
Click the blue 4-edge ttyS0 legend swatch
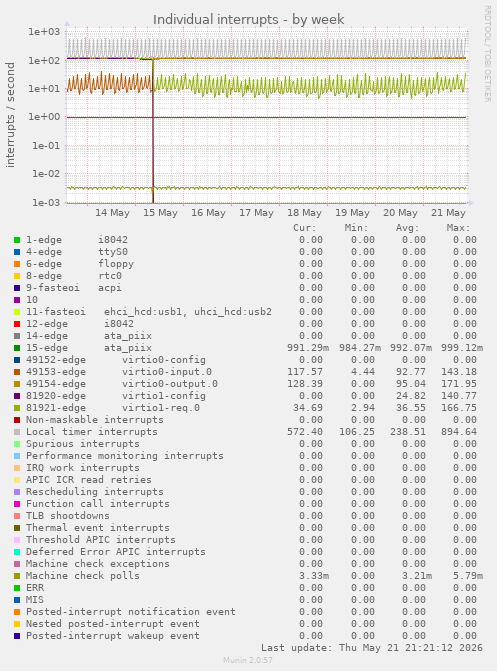17,252
